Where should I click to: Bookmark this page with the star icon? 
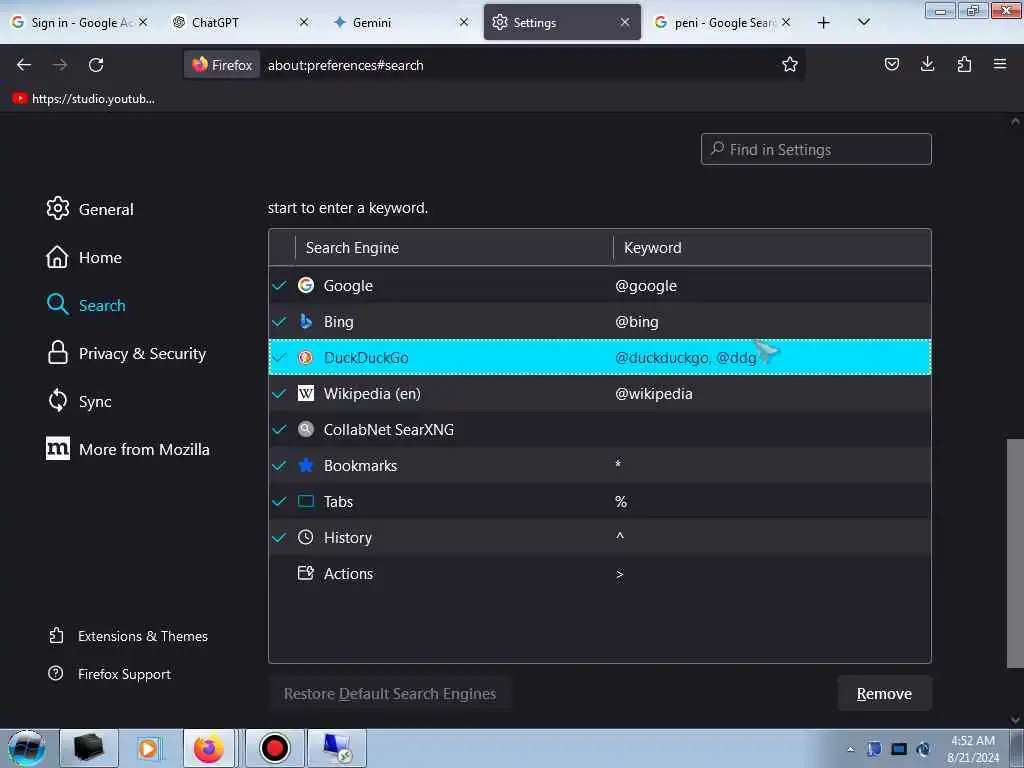pyautogui.click(x=790, y=65)
